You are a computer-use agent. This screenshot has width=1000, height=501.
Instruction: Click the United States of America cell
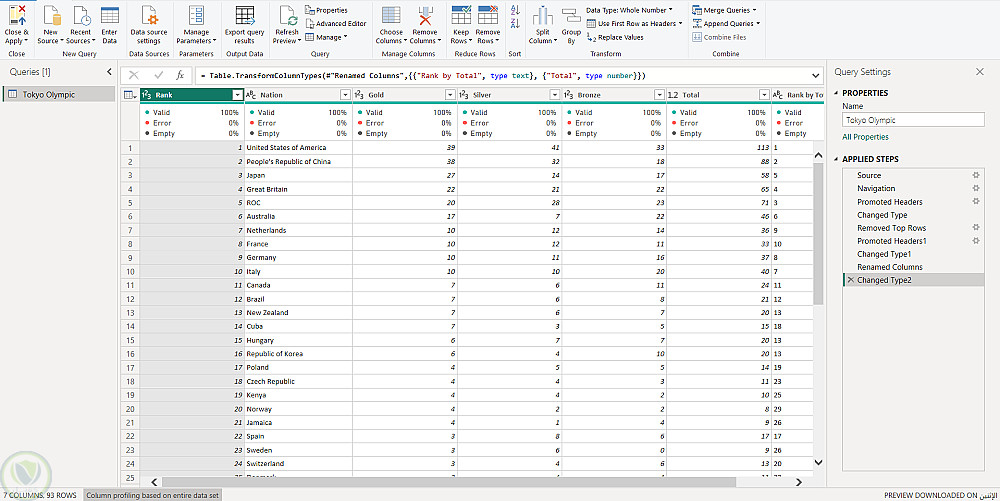pyautogui.click(x=298, y=147)
